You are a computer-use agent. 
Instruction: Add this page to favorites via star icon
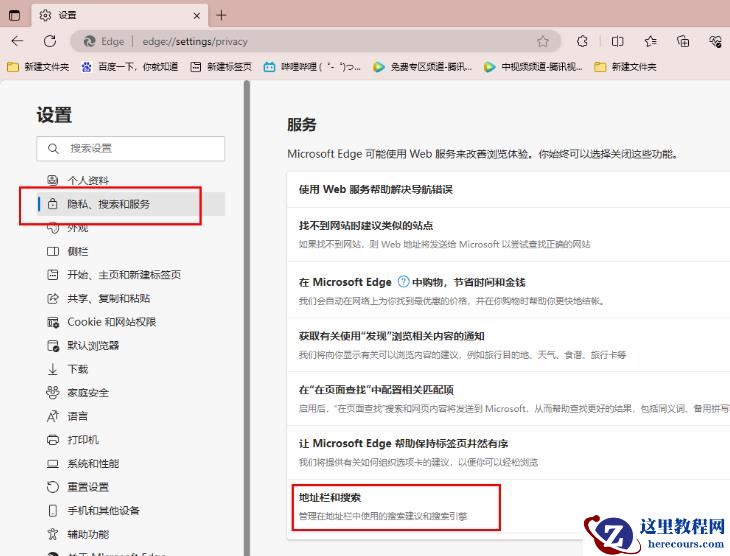point(543,41)
